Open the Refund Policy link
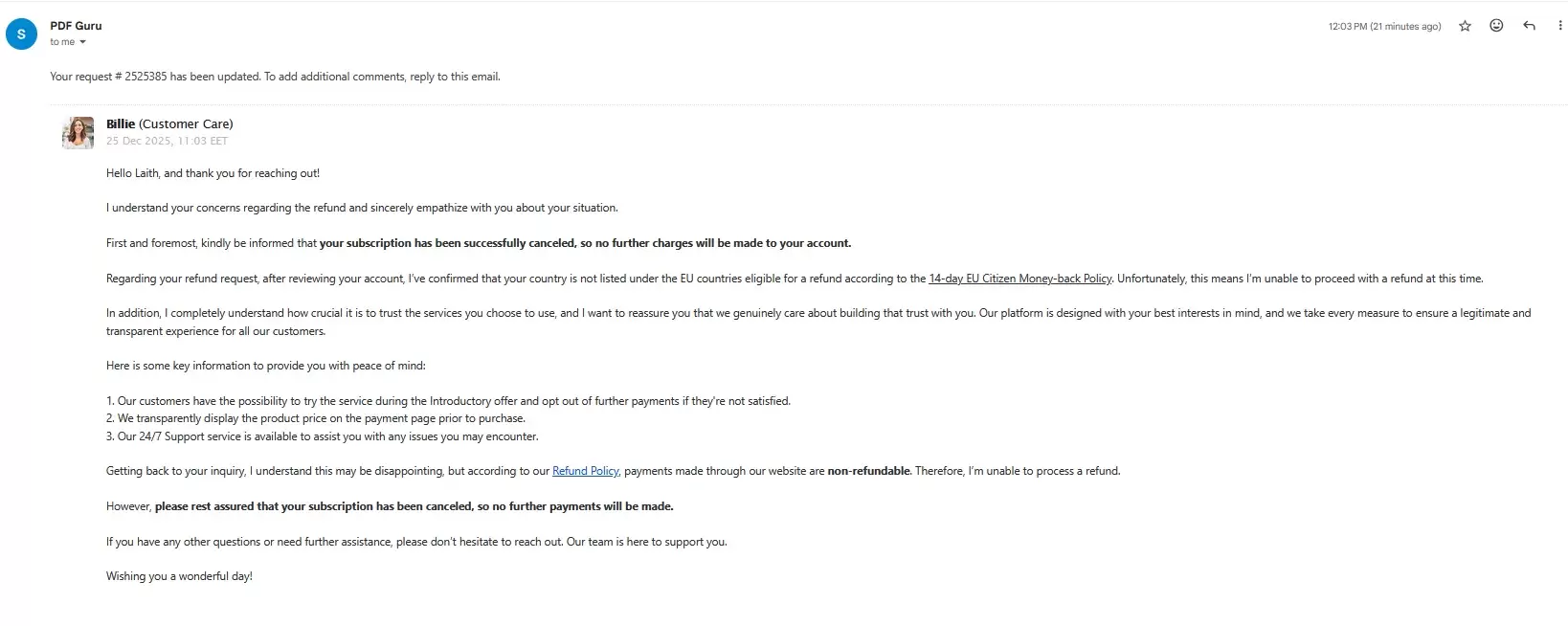 [585, 471]
